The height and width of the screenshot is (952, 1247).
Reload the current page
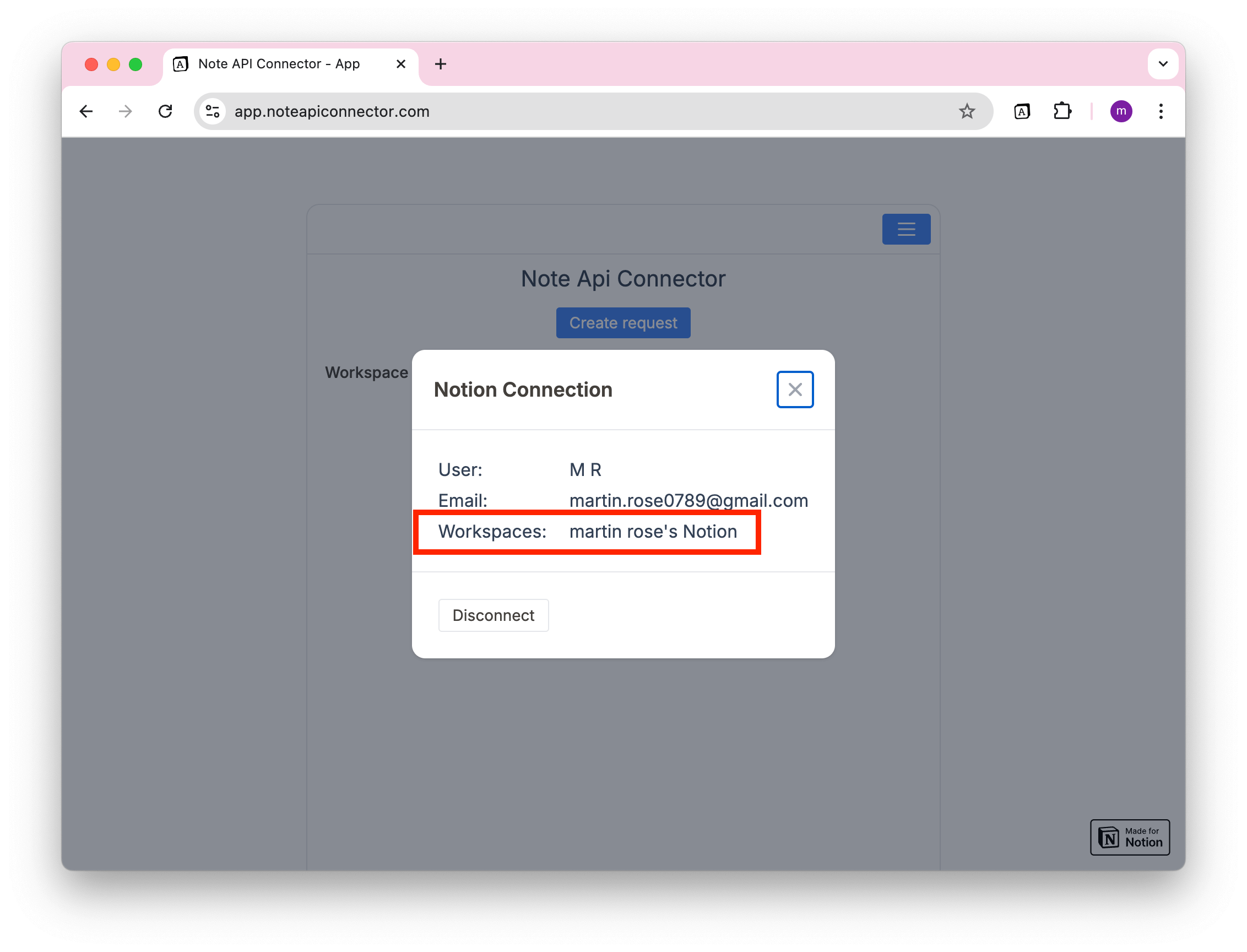pos(165,111)
